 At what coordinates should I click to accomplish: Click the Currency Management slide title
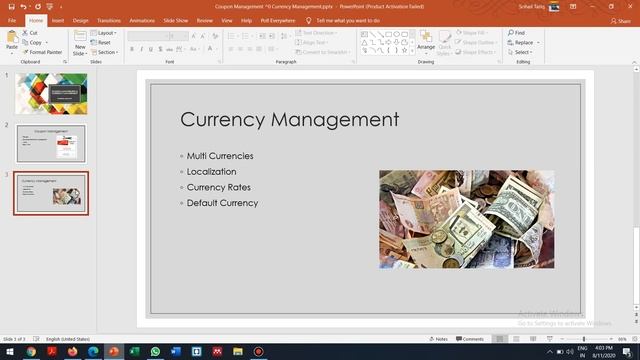[x=290, y=120]
